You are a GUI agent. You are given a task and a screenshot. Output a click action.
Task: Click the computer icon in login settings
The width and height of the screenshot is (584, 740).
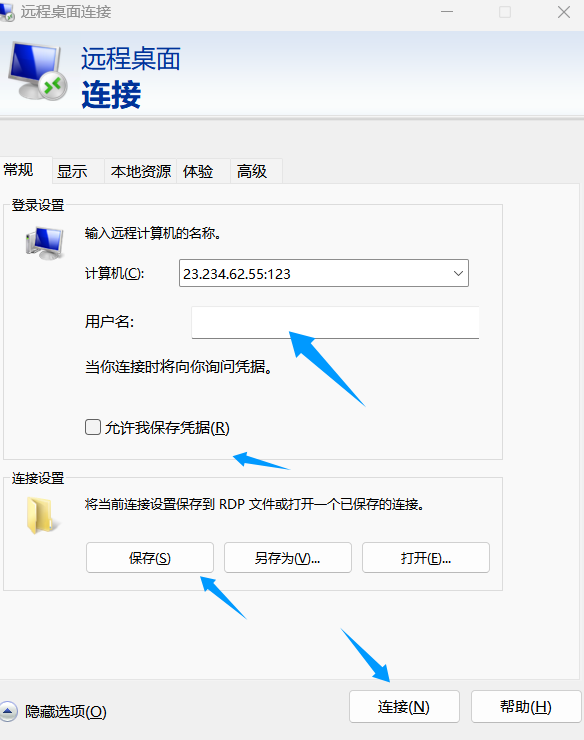45,243
